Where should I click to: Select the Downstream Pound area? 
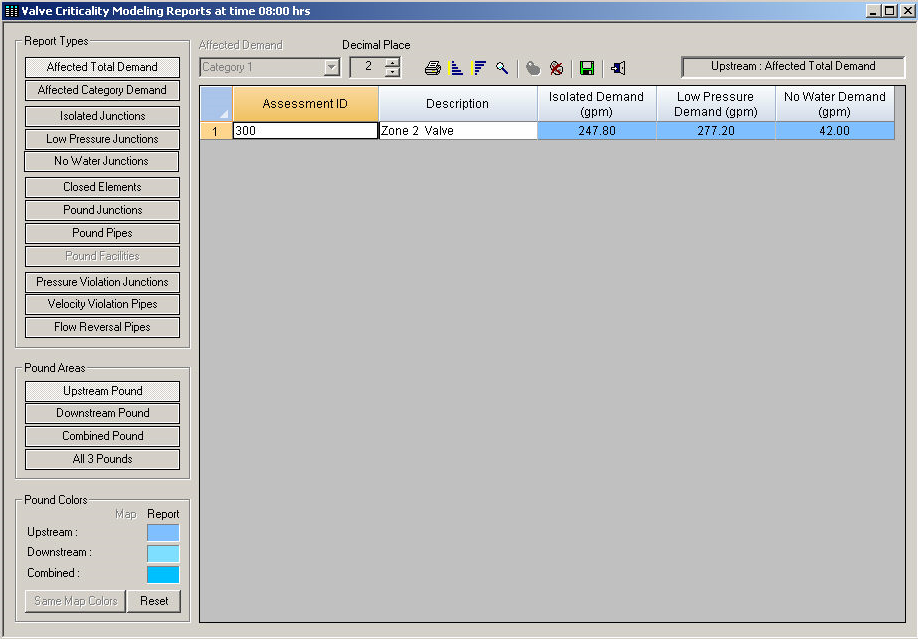102,413
